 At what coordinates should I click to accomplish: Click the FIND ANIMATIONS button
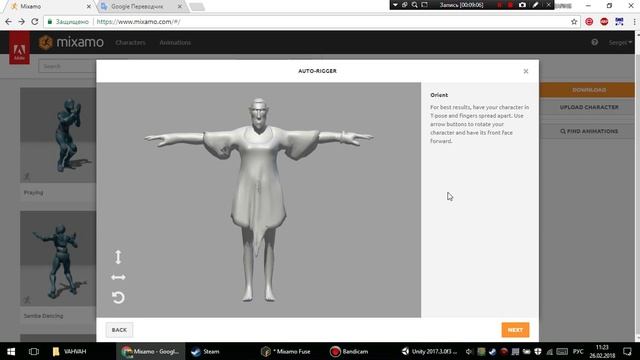pos(589,131)
